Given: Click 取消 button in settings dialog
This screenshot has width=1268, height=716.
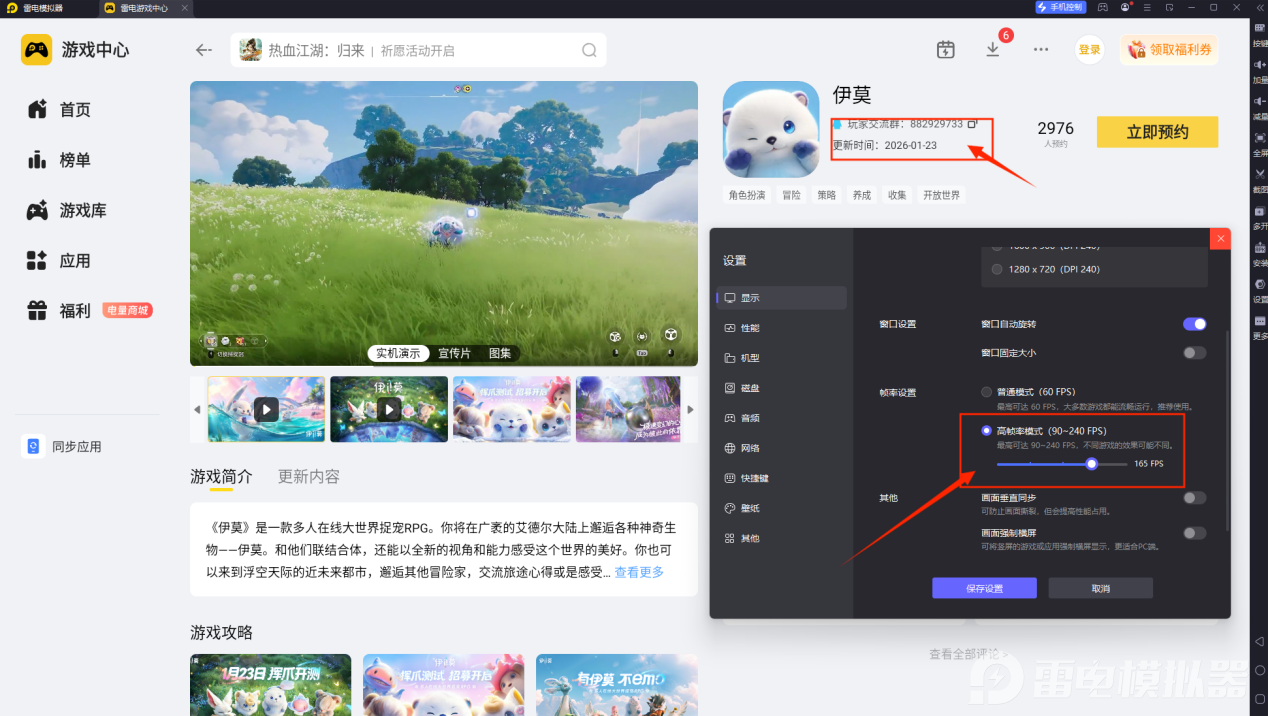Looking at the screenshot, I should pos(1101,588).
